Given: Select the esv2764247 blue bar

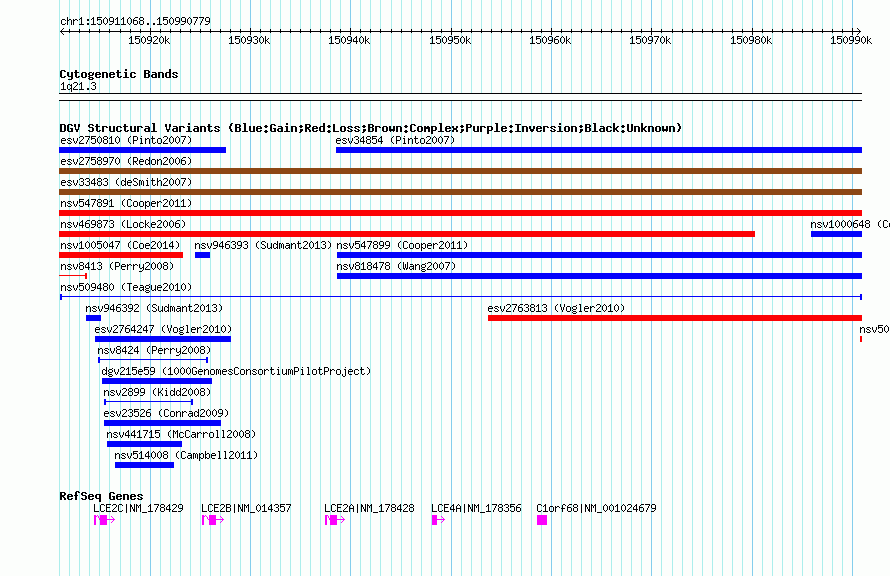Looking at the screenshot, I should [x=163, y=339].
